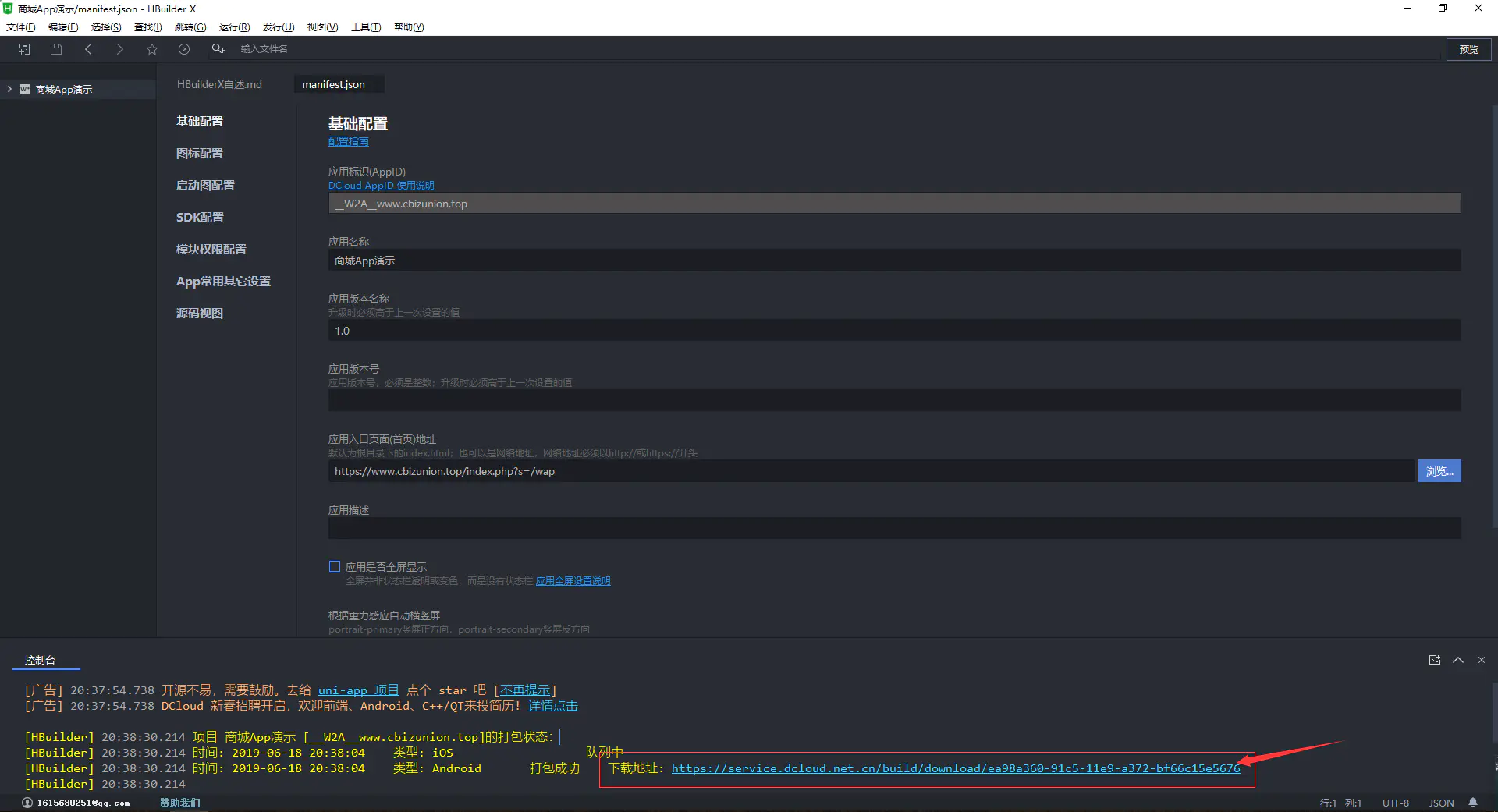Viewport: 1498px width, 812px height.
Task: Maximize console with the up chevron icon
Action: click(1458, 660)
